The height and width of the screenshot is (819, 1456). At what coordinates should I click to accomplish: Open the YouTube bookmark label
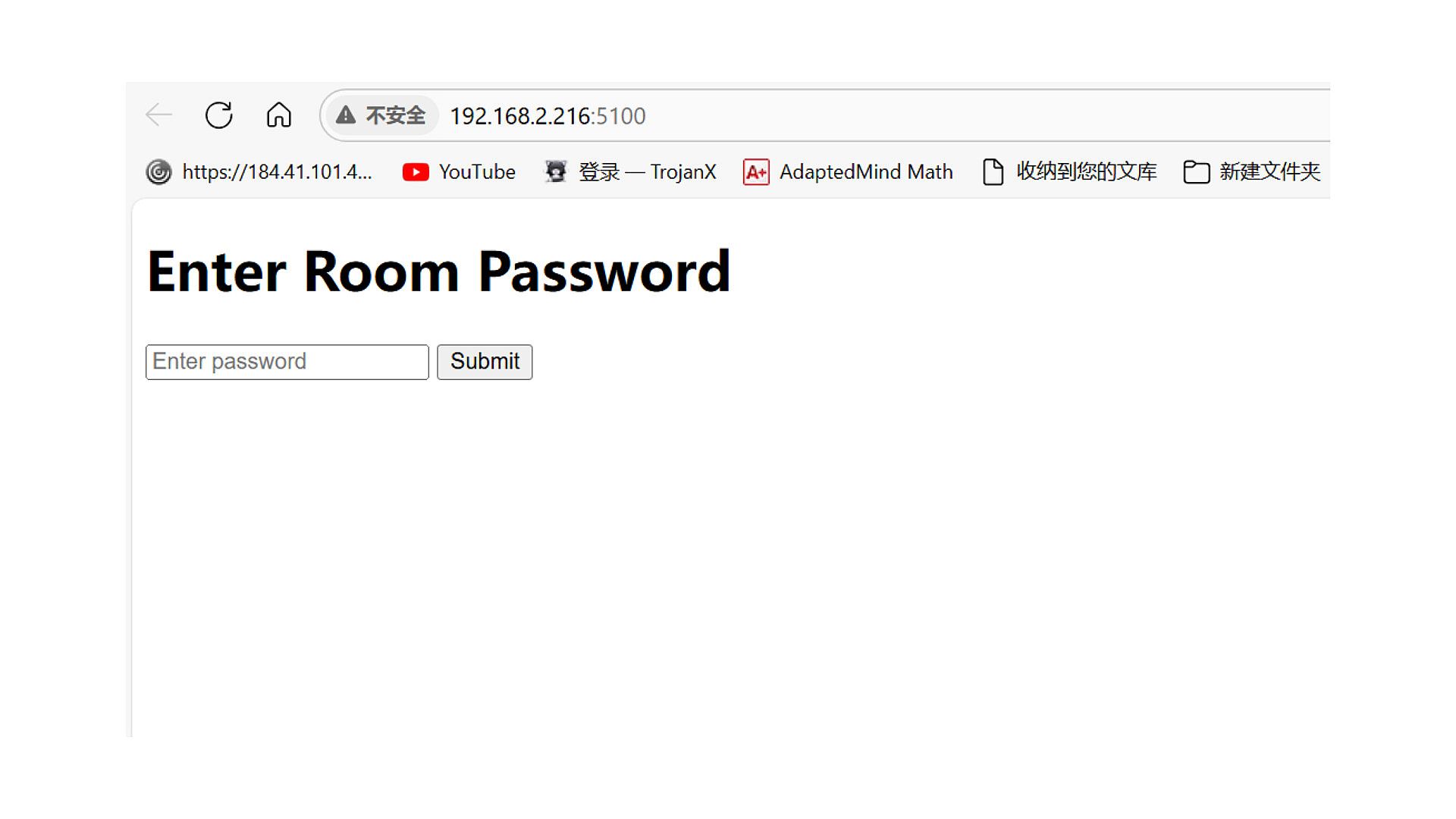[477, 172]
